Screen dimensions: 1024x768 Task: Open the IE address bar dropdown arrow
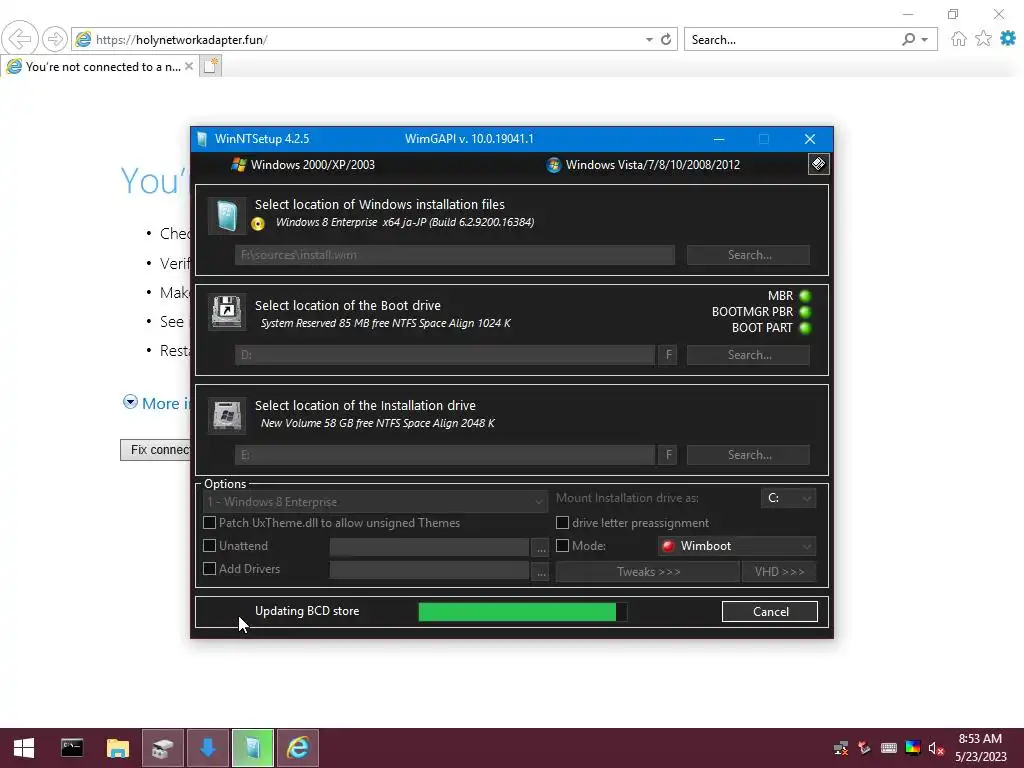(649, 40)
